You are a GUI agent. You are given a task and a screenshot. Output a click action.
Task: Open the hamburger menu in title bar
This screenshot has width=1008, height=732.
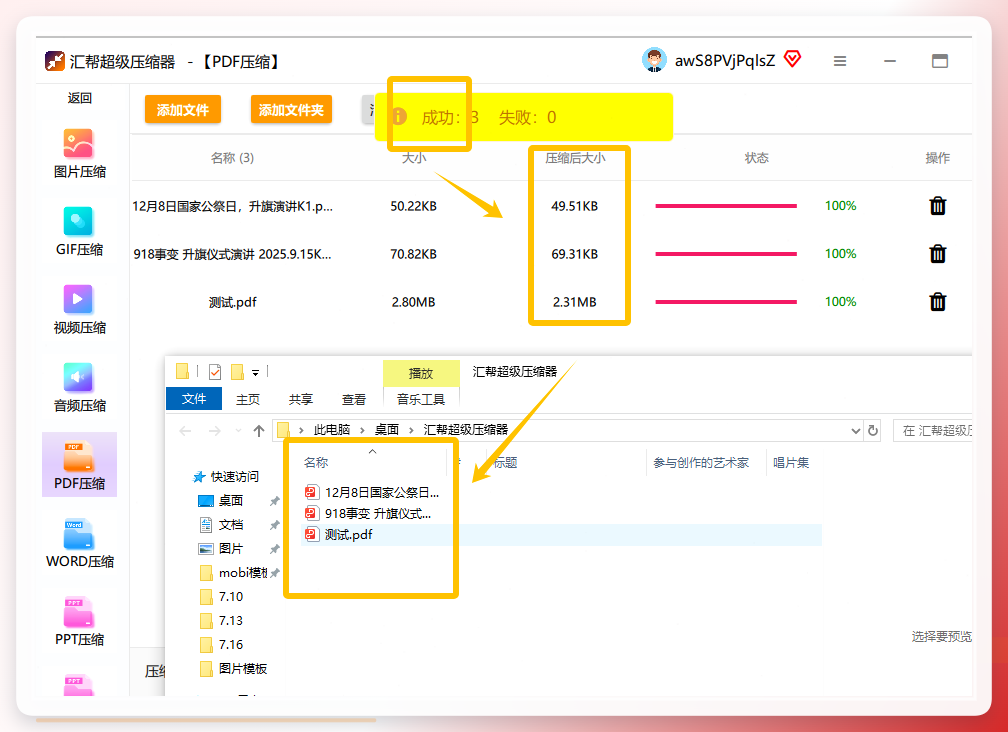[x=840, y=61]
